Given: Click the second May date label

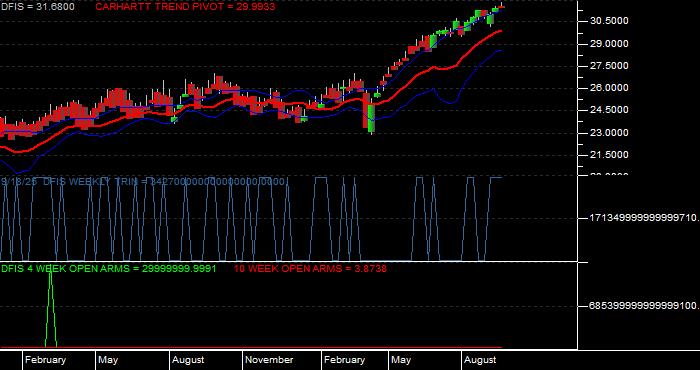Looking at the screenshot, I should click(401, 360).
